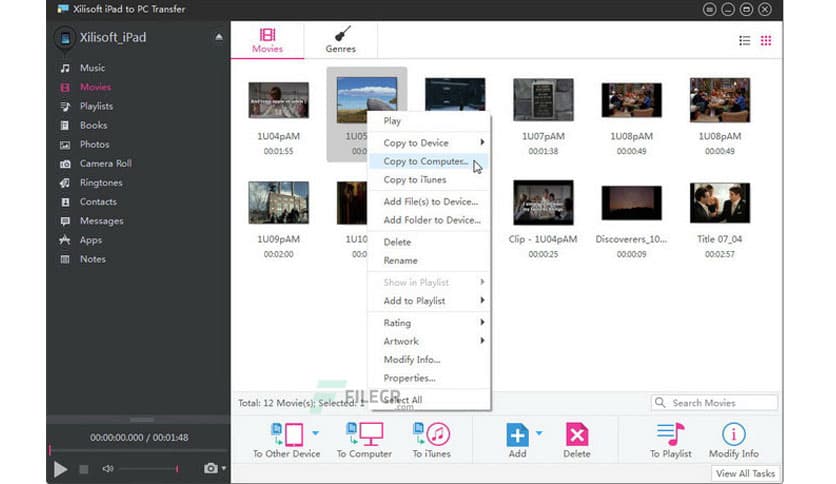Select the 1U04pAM movie thumbnail
The height and width of the screenshot is (484, 836).
point(278,100)
